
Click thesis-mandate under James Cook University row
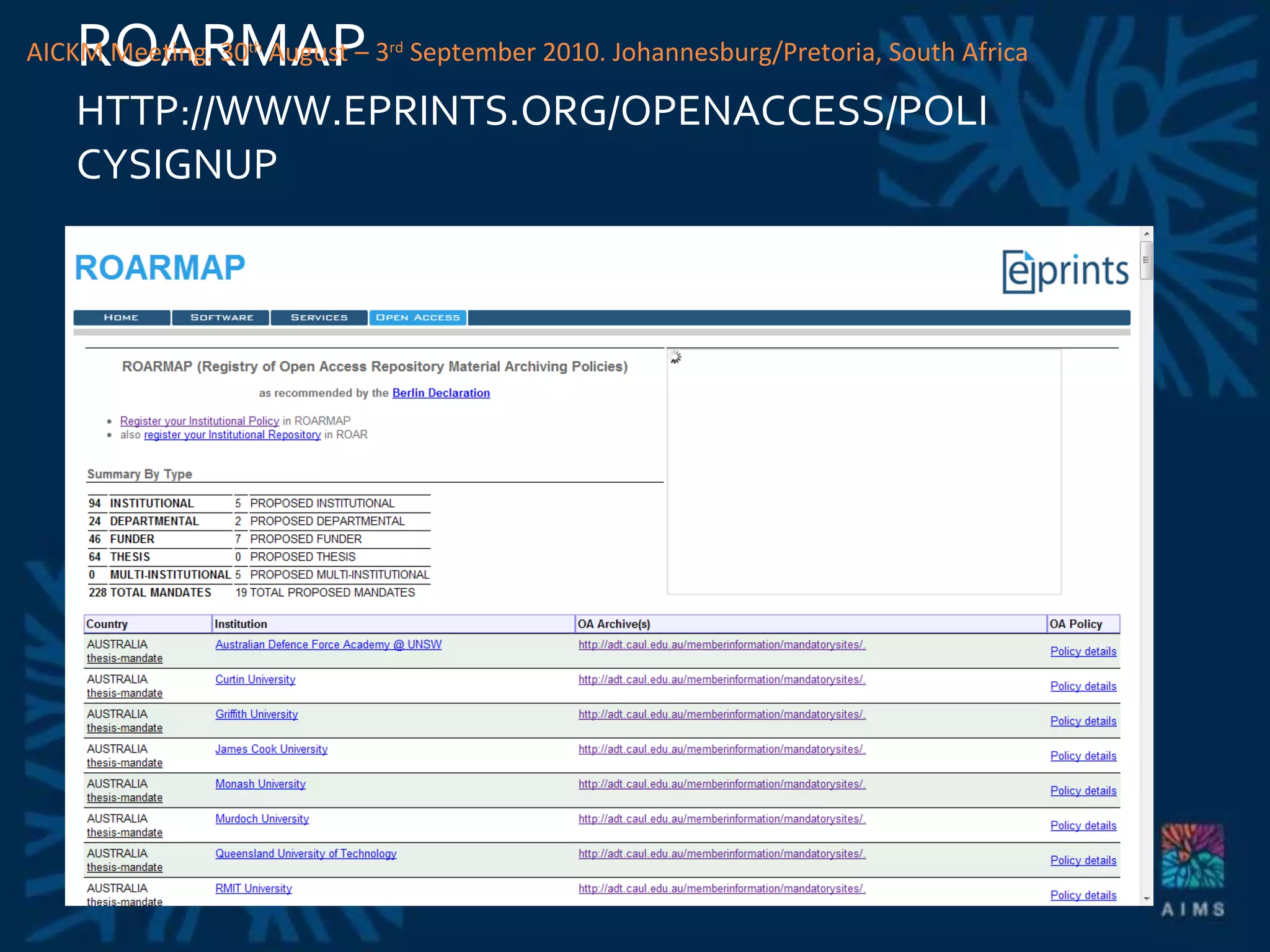[x=125, y=763]
